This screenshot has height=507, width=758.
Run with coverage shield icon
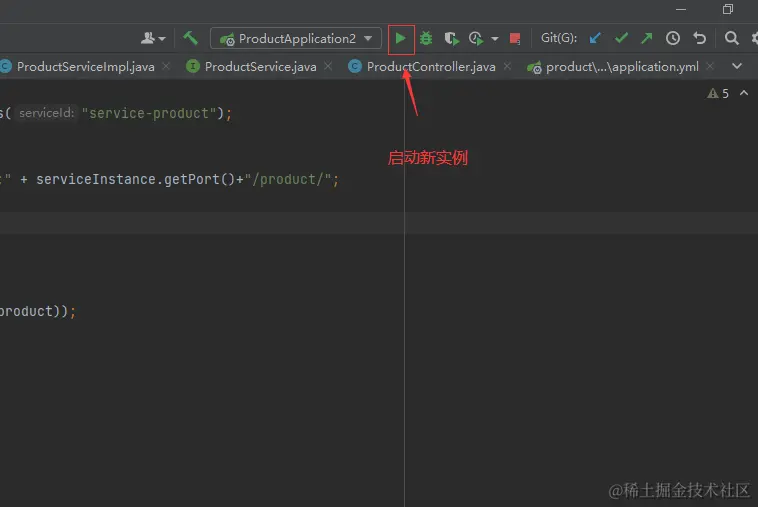tap(452, 39)
